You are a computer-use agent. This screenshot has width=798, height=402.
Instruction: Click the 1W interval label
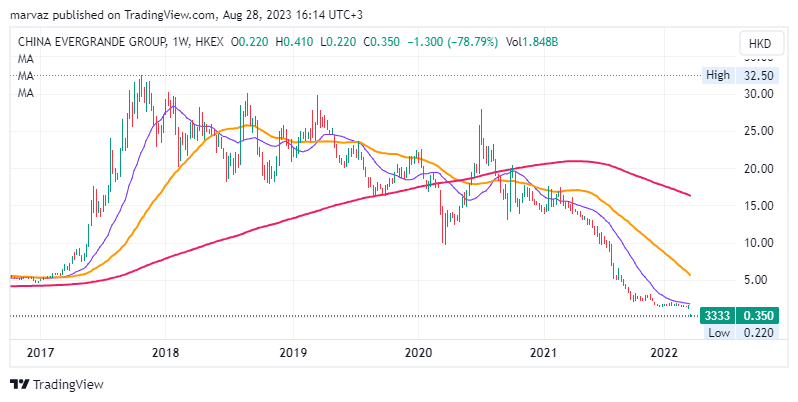[180, 42]
